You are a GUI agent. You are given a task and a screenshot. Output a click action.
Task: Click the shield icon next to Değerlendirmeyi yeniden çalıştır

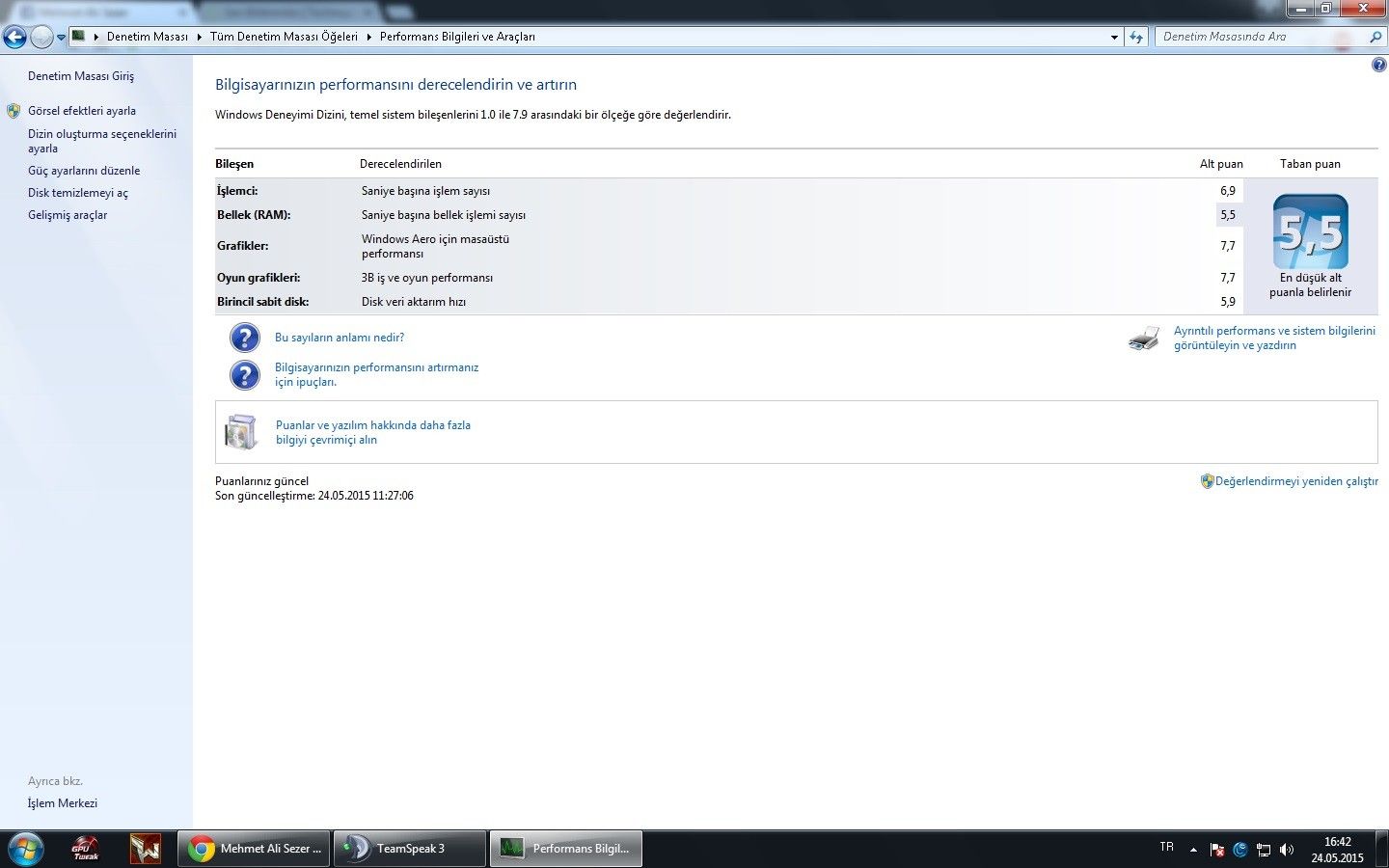pyautogui.click(x=1207, y=481)
